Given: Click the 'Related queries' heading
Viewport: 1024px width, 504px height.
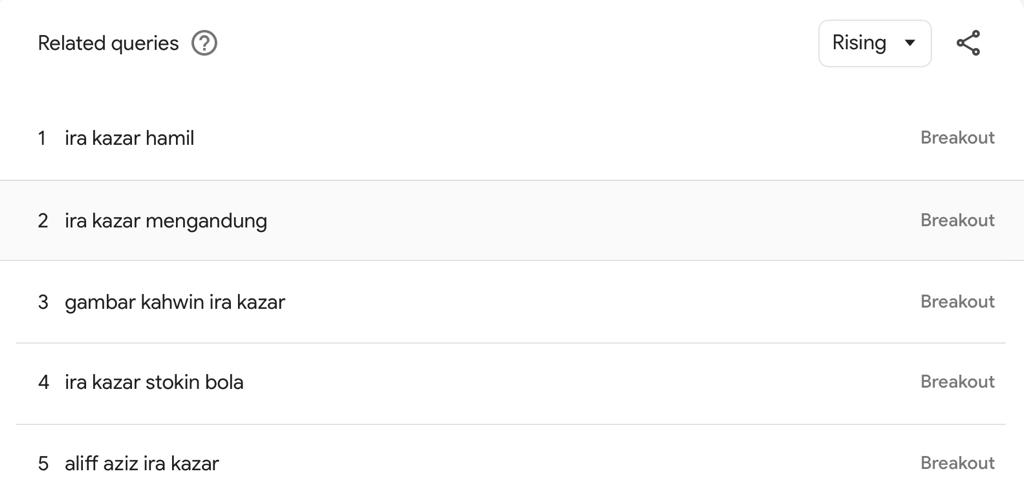Looking at the screenshot, I should click(108, 43).
